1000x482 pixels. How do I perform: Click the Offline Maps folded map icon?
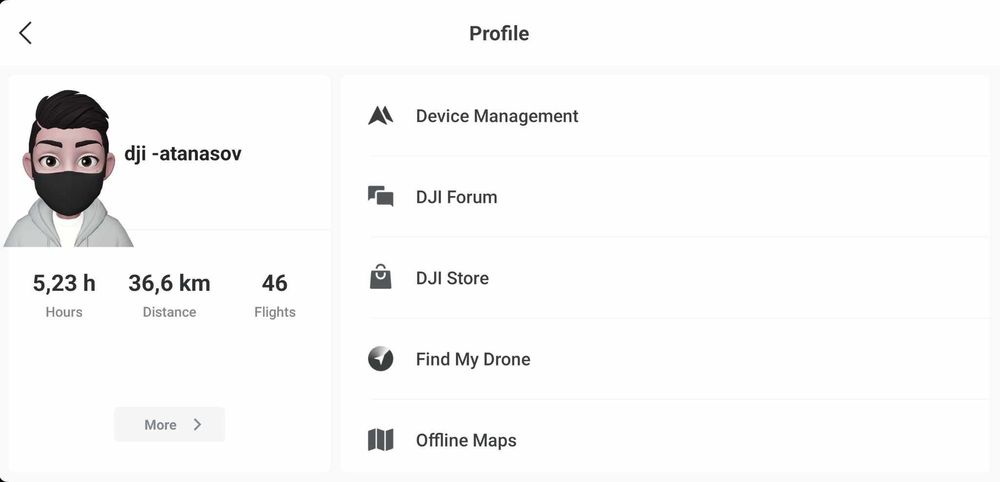tap(380, 440)
